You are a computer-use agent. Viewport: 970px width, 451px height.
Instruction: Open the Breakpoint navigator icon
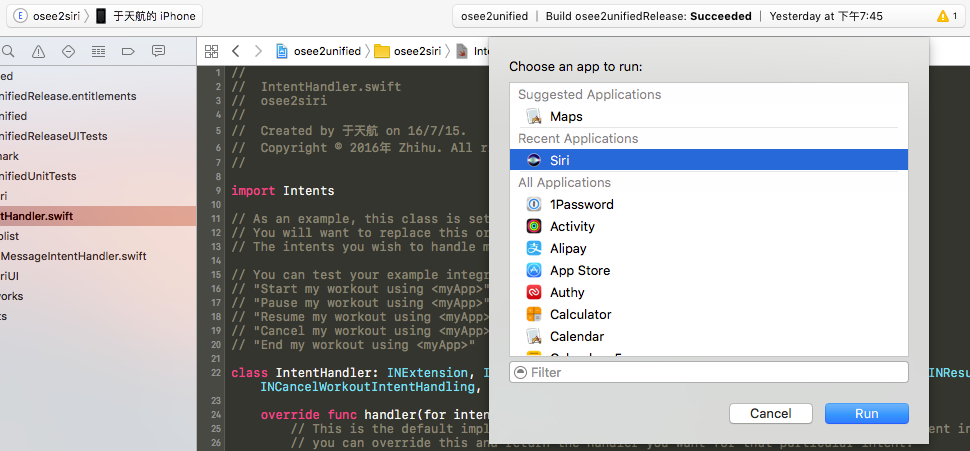pos(128,51)
